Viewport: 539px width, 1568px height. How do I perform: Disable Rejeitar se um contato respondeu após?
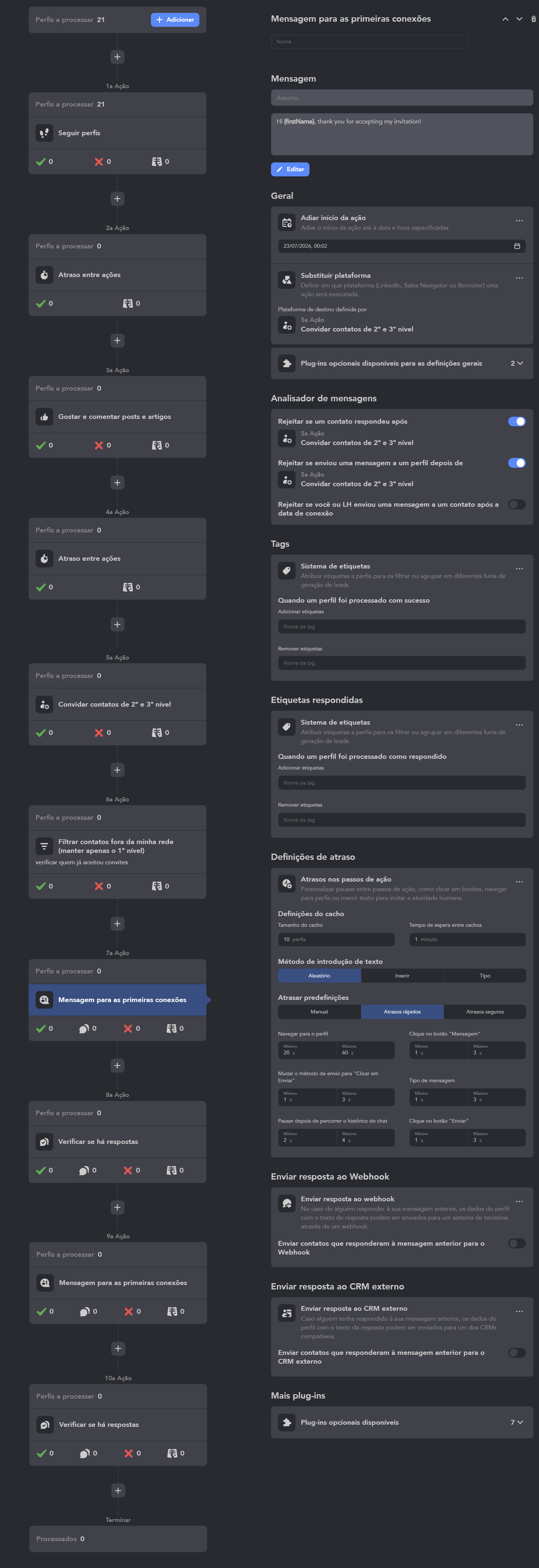[517, 421]
